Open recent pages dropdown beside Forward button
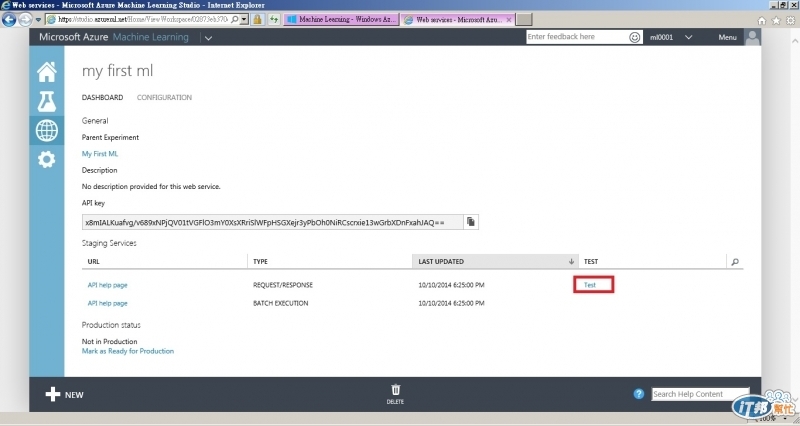Screen dimensions: 800x426 [38, 20]
